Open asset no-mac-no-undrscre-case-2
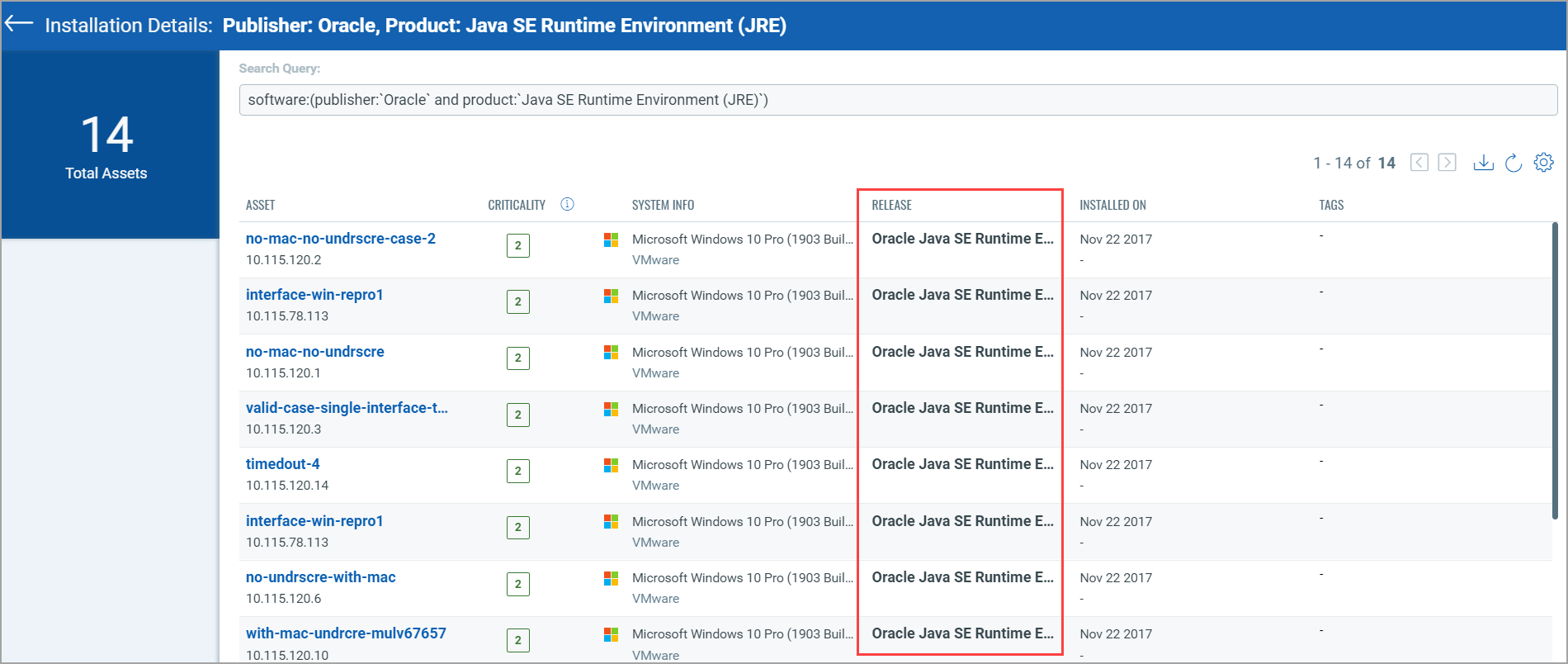The width and height of the screenshot is (1568, 664). pyautogui.click(x=341, y=239)
